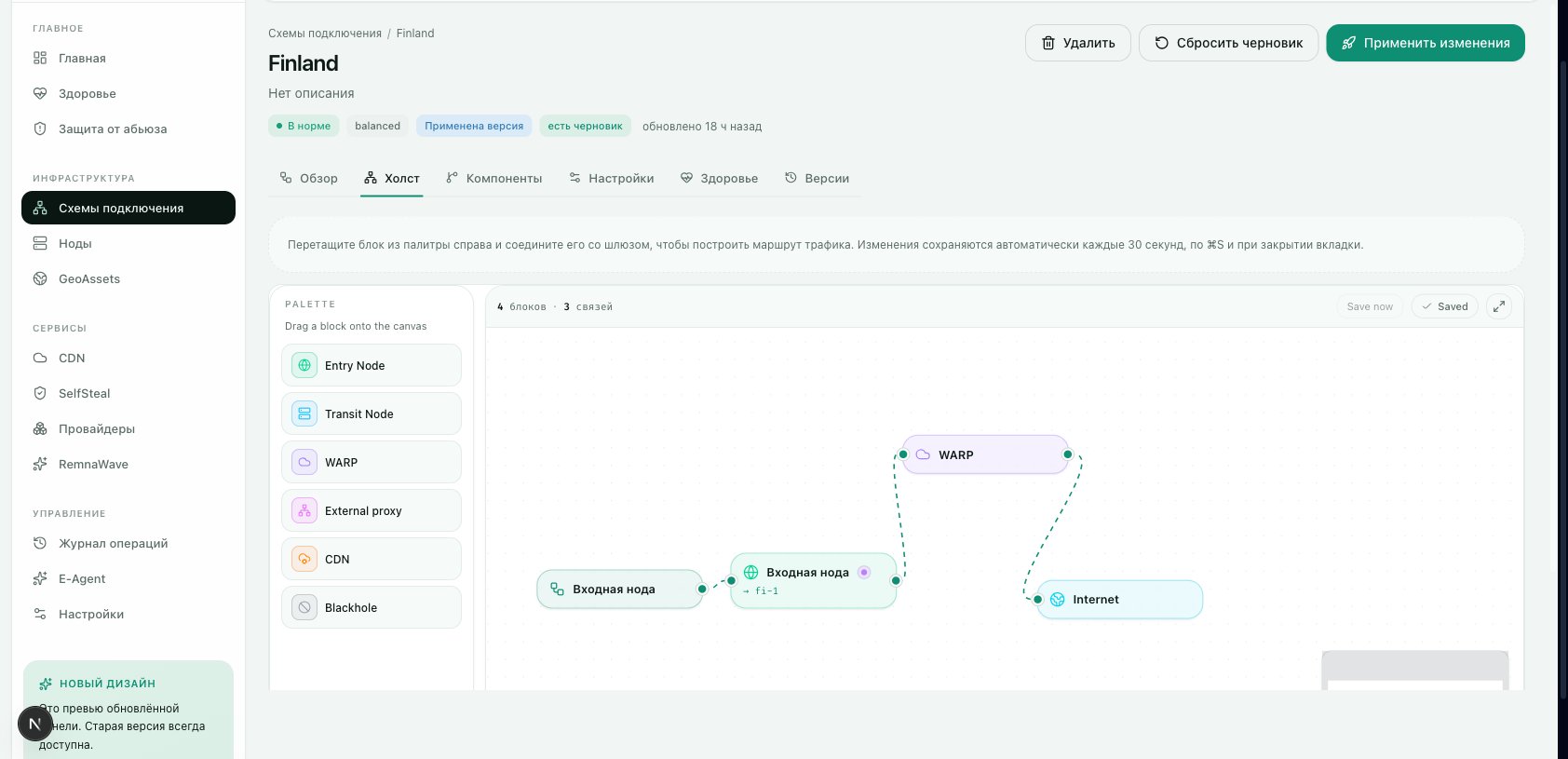Select the leftmost Входная нода gateway block
Screen dimensions: 1568x759
click(619, 589)
